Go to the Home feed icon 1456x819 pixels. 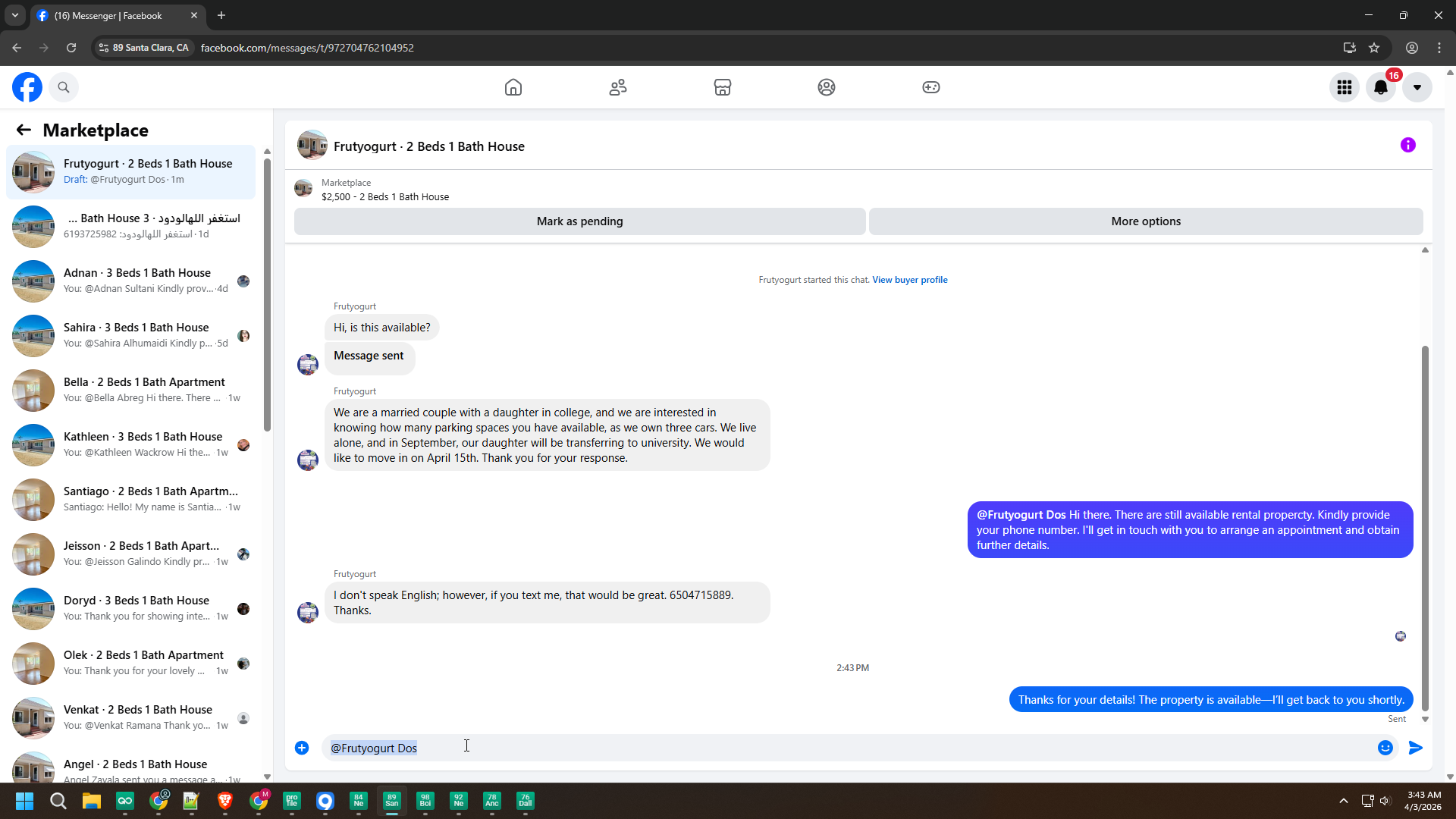[513, 87]
